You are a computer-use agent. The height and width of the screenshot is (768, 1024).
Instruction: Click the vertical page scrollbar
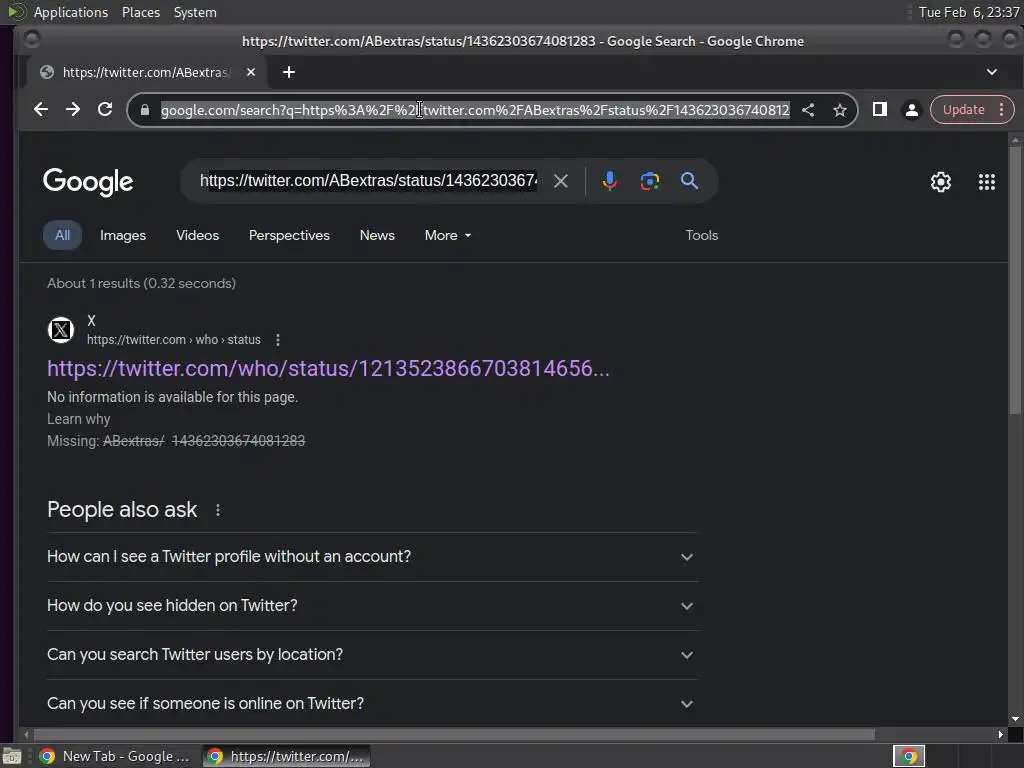[x=1014, y=281]
